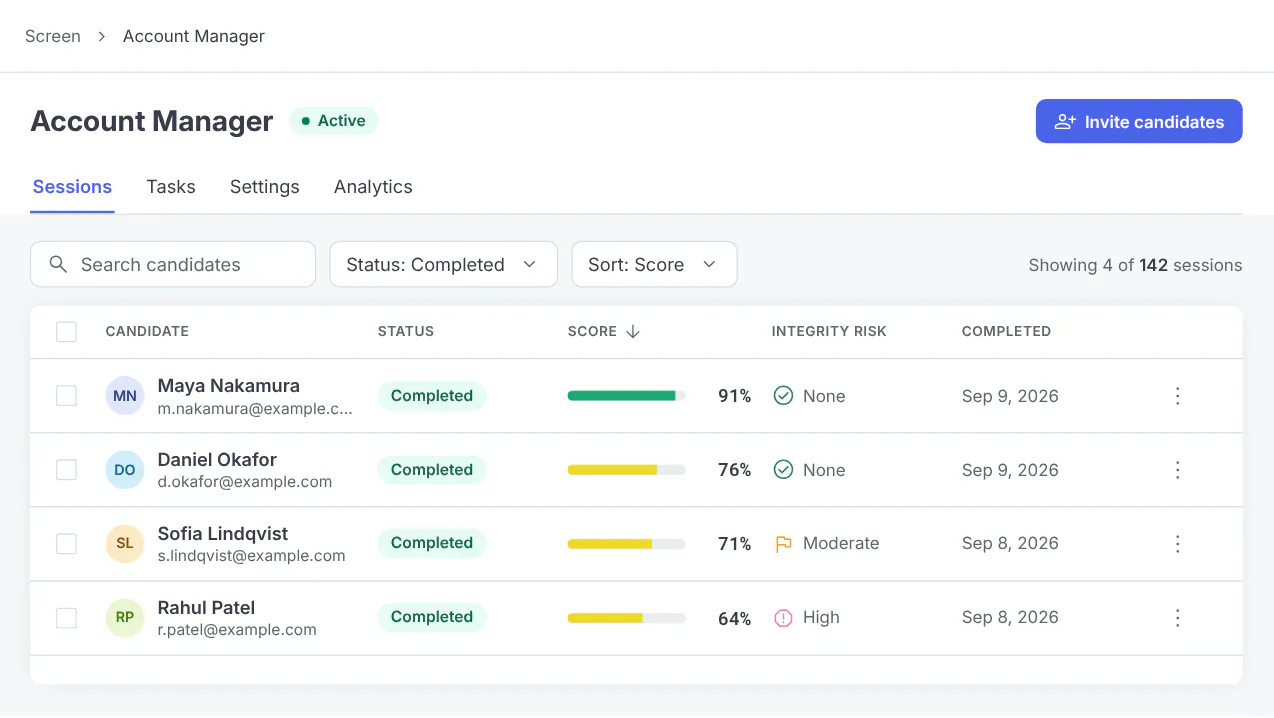The height and width of the screenshot is (718, 1274).
Task: Click the magnifier icon in search box
Action: (x=58, y=264)
